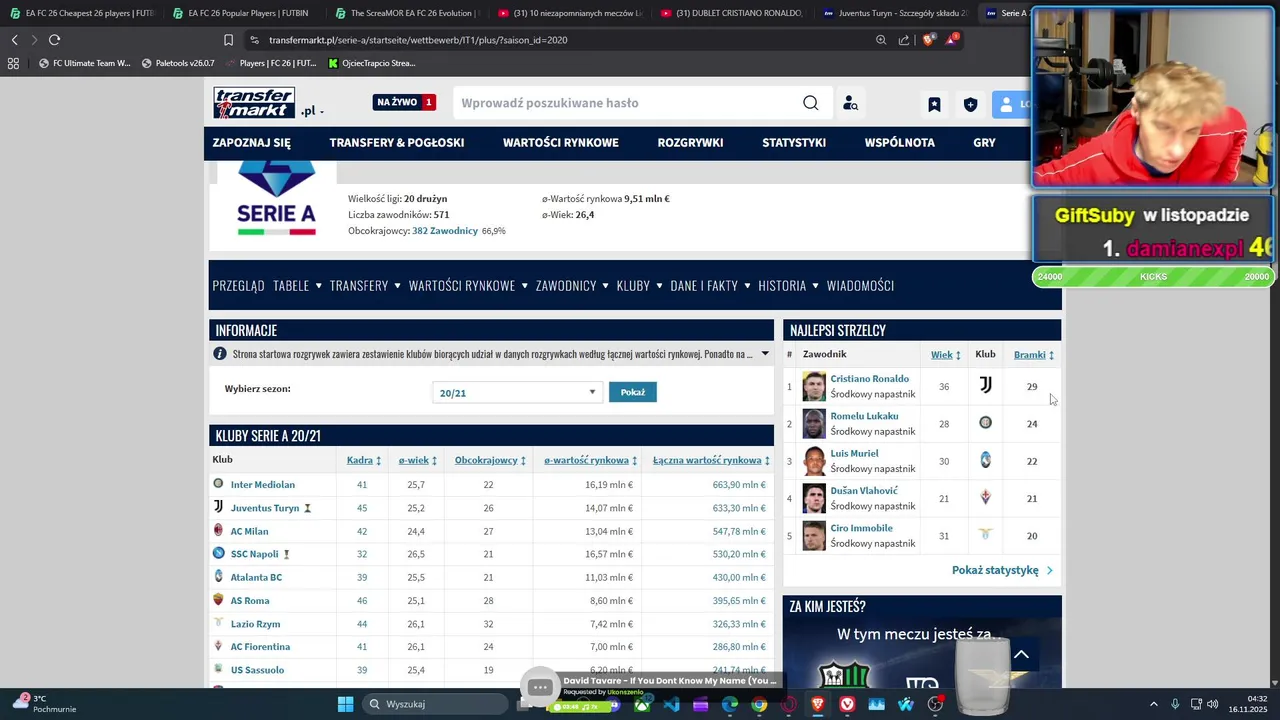Screen dimensions: 1280x720
Task: Open the expert user search icon
Action: (x=850, y=103)
